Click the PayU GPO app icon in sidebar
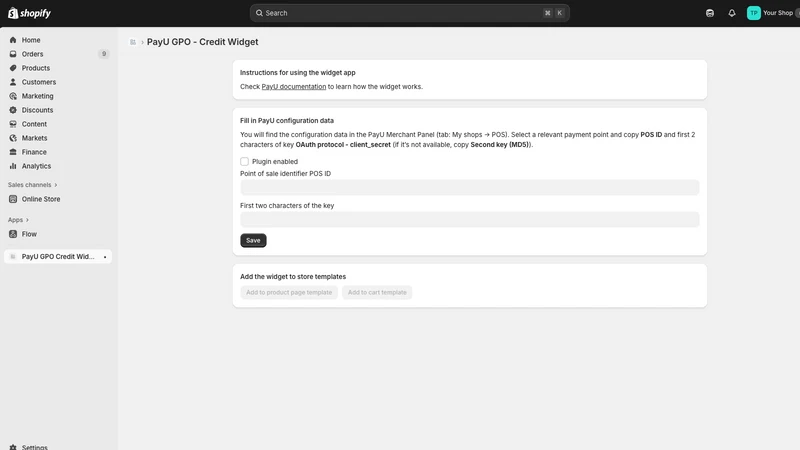 tap(13, 257)
